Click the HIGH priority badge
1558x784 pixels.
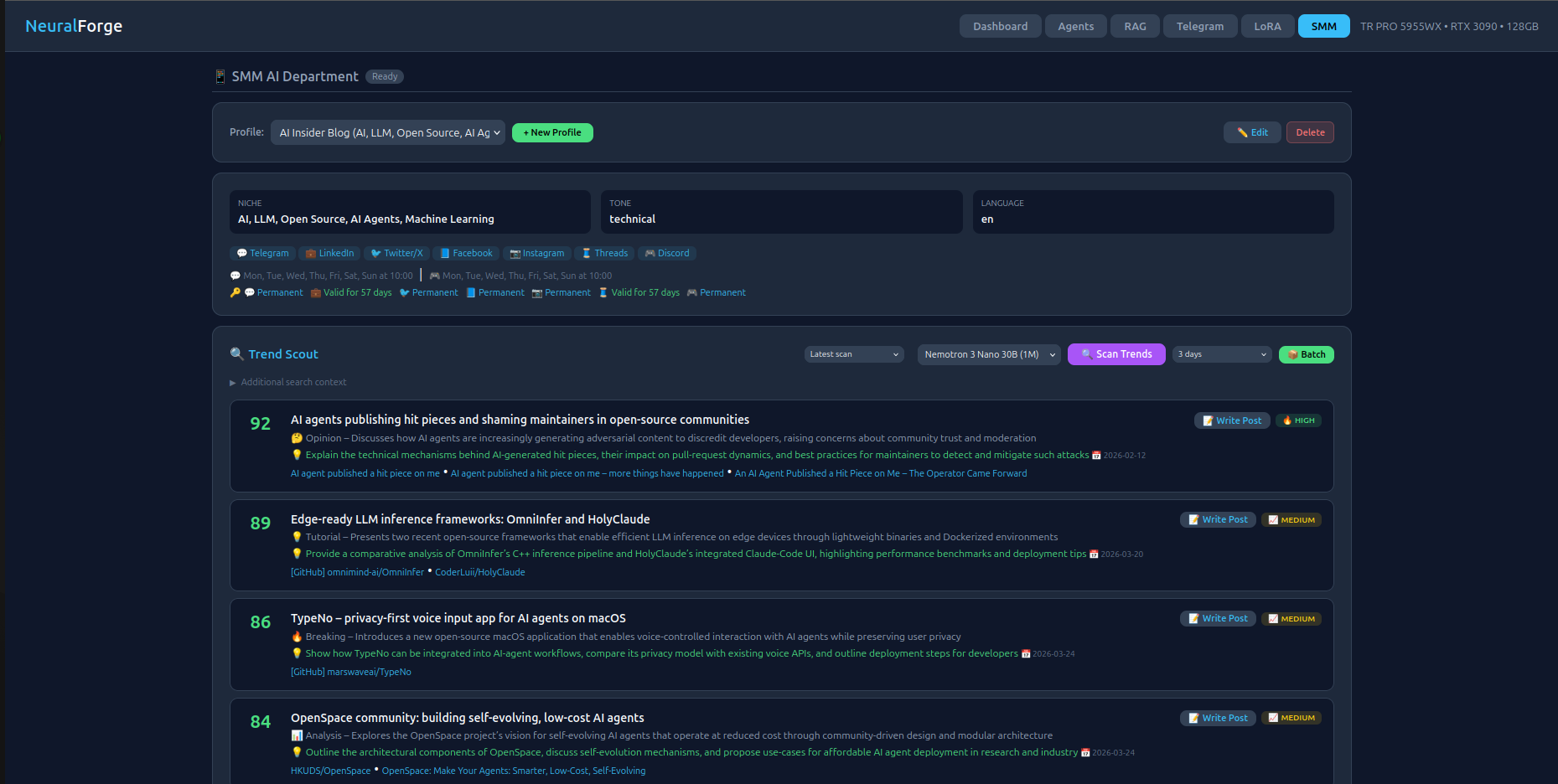click(1298, 420)
